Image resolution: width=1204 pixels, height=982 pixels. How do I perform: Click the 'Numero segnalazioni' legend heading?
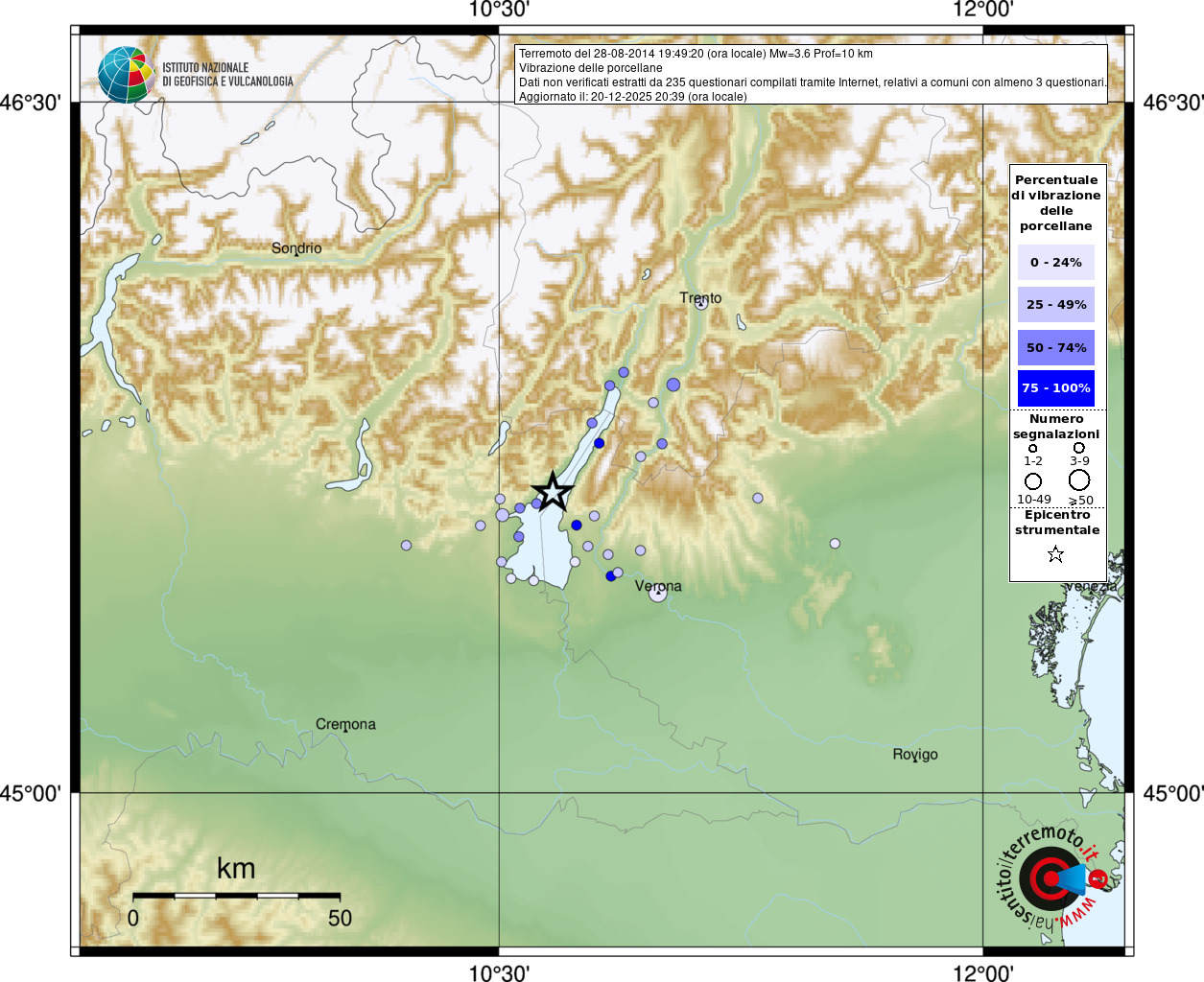[x=1056, y=427]
